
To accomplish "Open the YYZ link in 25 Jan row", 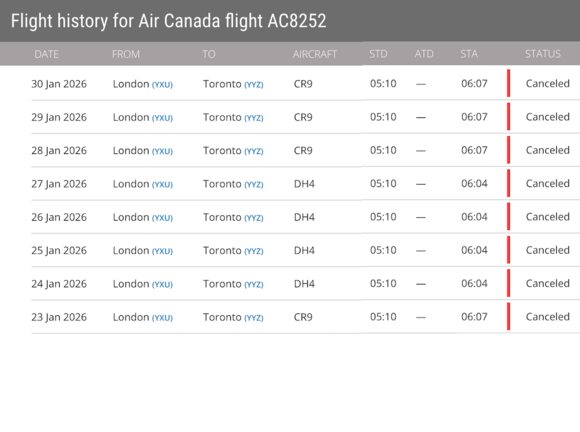I will coord(253,251).
